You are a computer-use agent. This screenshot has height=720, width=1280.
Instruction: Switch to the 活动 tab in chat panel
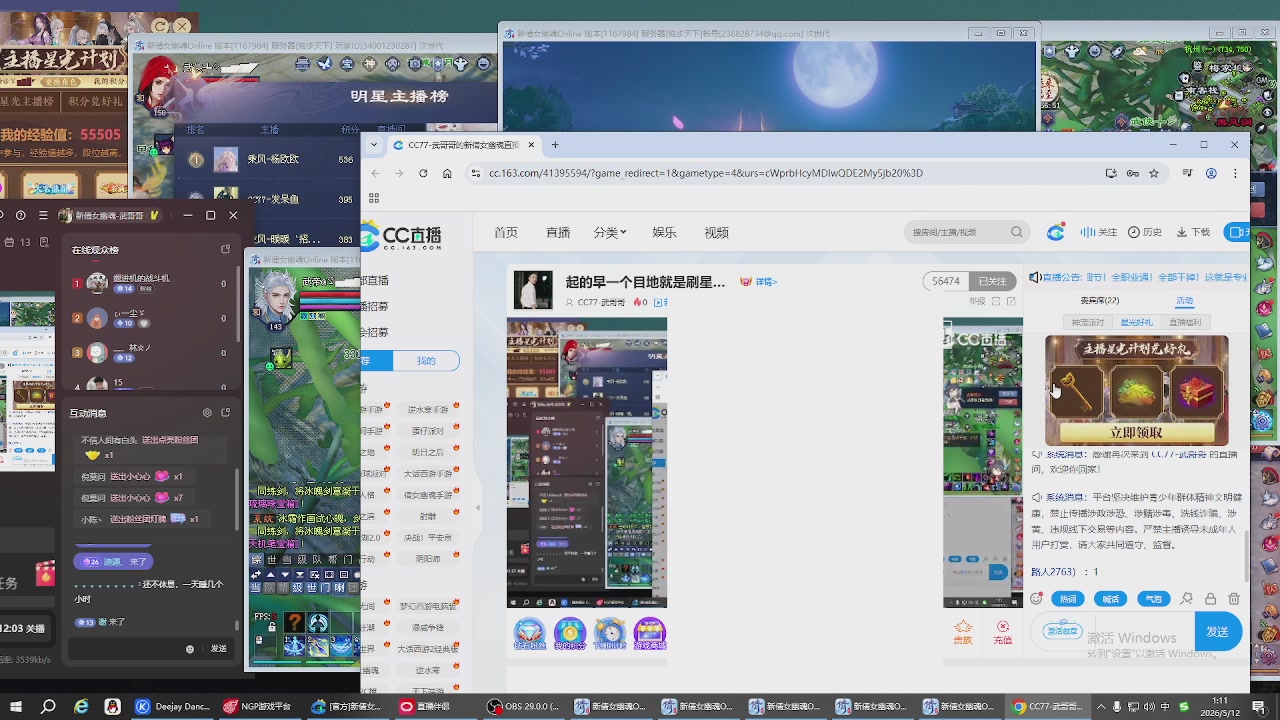(1185, 301)
